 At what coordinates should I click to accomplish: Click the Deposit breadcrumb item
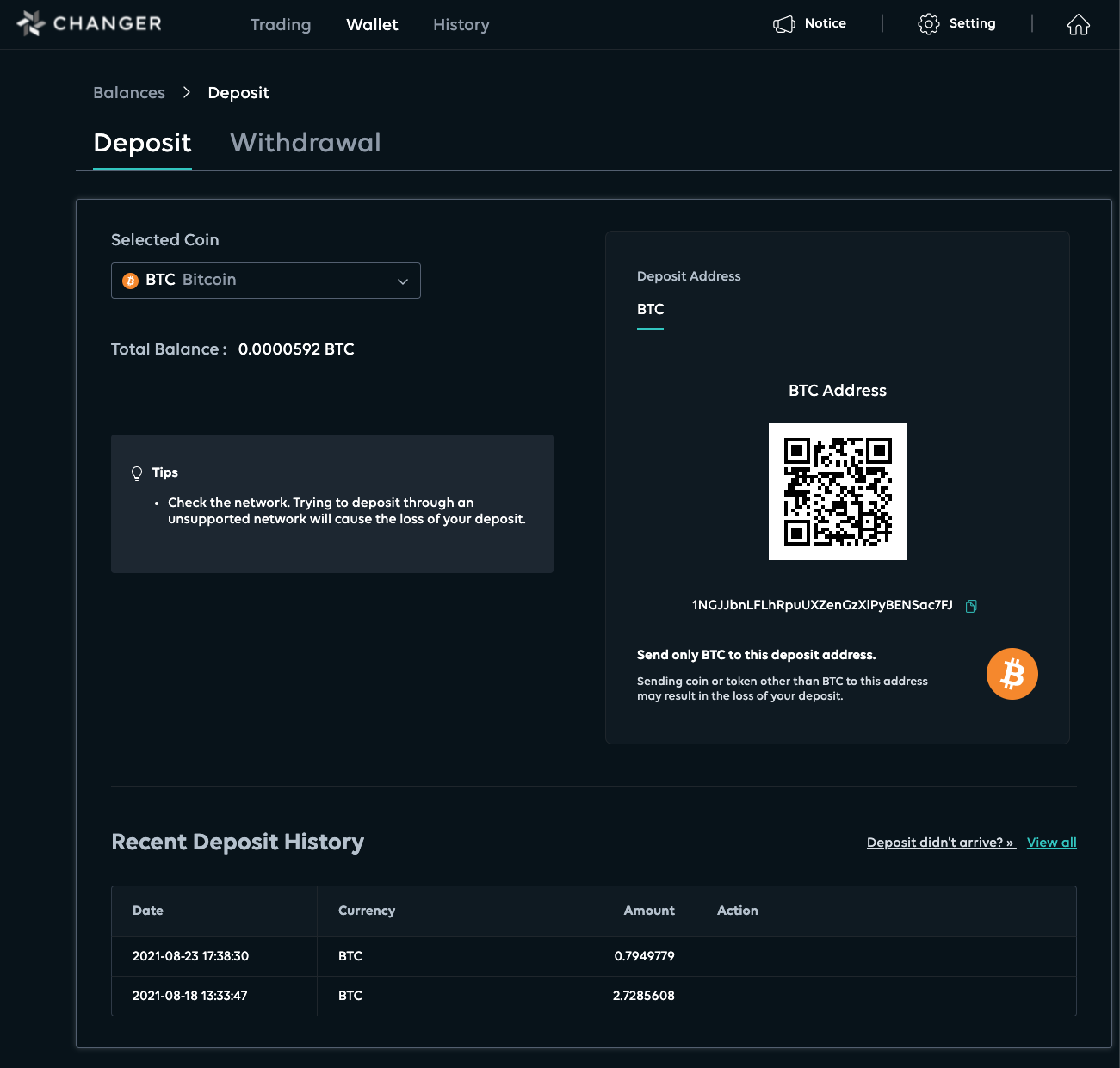point(238,92)
